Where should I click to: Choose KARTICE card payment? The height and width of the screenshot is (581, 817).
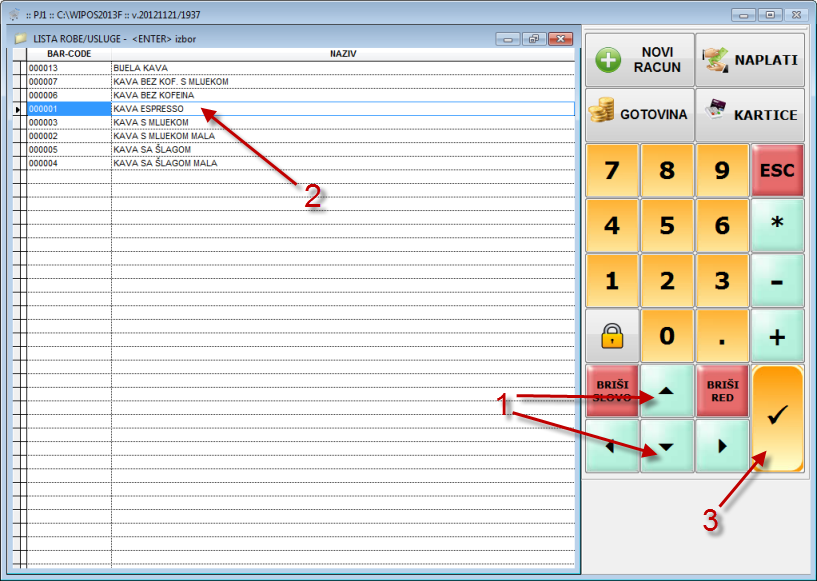pos(749,114)
